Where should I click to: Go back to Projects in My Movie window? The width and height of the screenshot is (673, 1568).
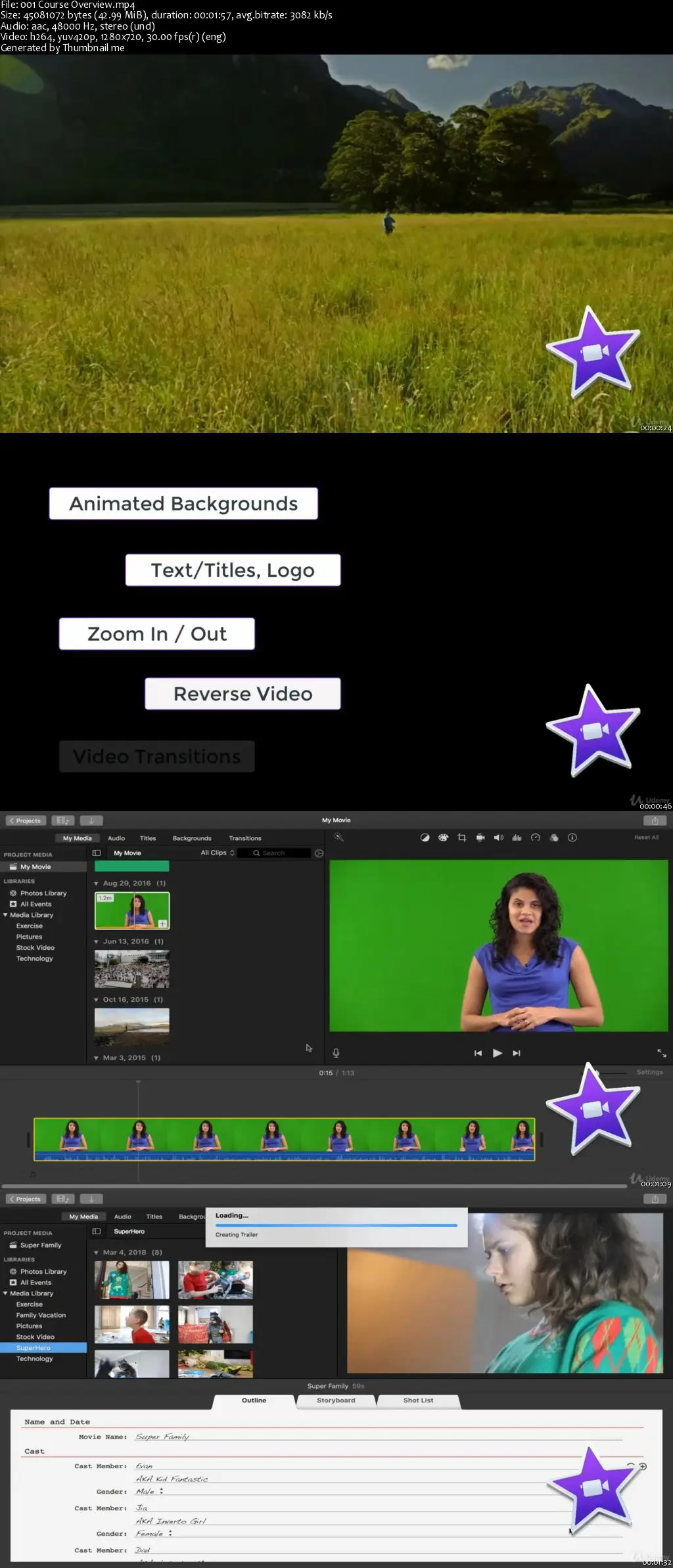click(x=26, y=820)
